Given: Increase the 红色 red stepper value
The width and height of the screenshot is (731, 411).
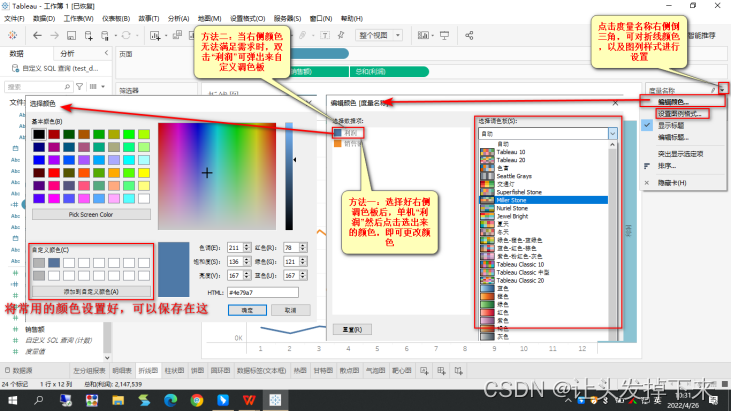Looking at the screenshot, I should click(303, 246).
